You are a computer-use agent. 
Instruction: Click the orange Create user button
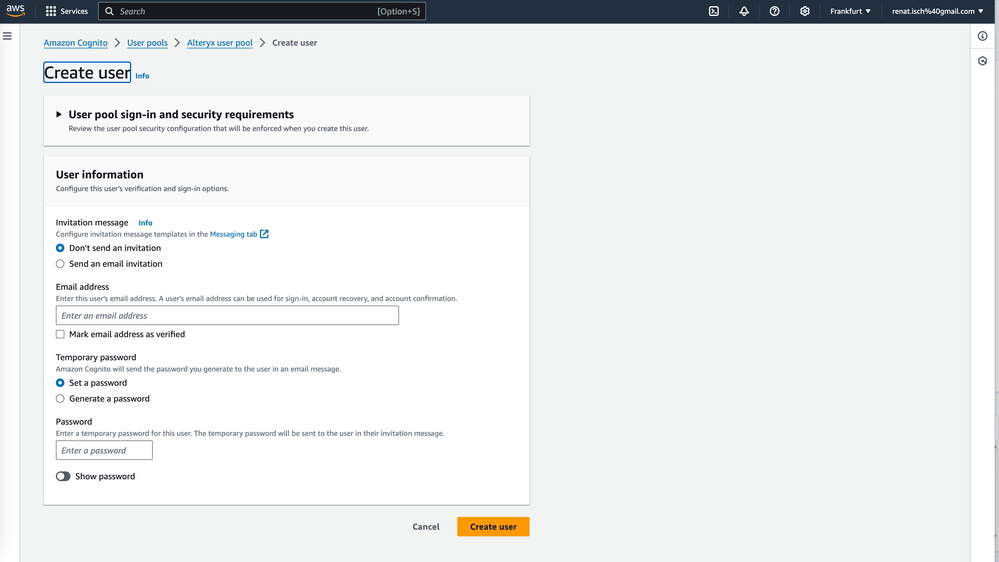(x=493, y=527)
